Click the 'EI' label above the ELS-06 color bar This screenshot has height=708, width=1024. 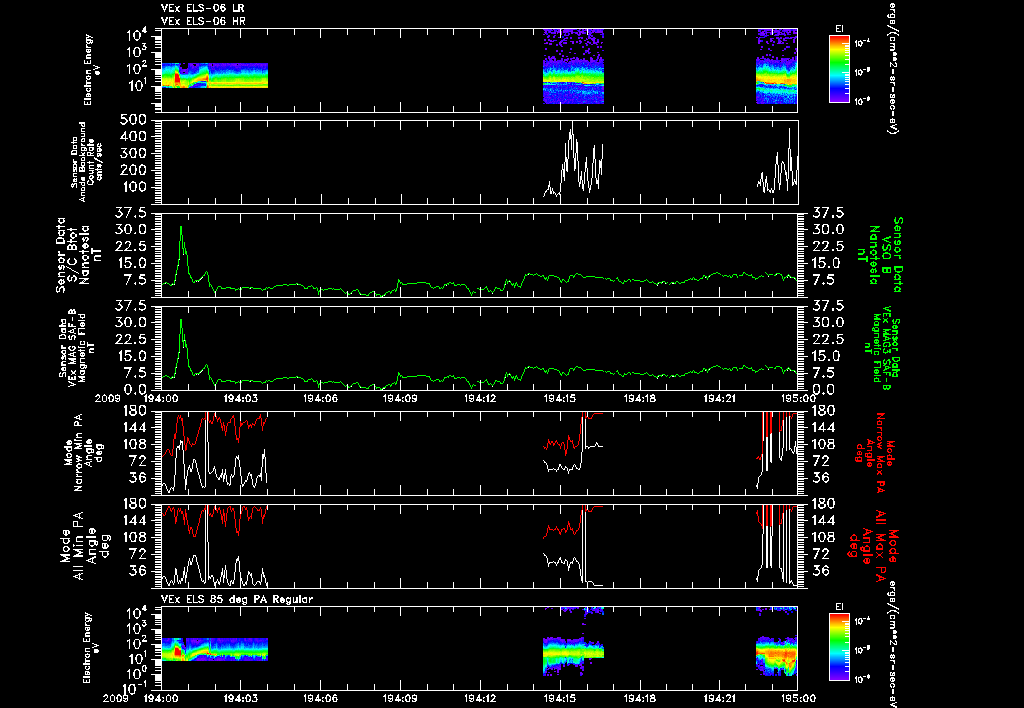839,29
